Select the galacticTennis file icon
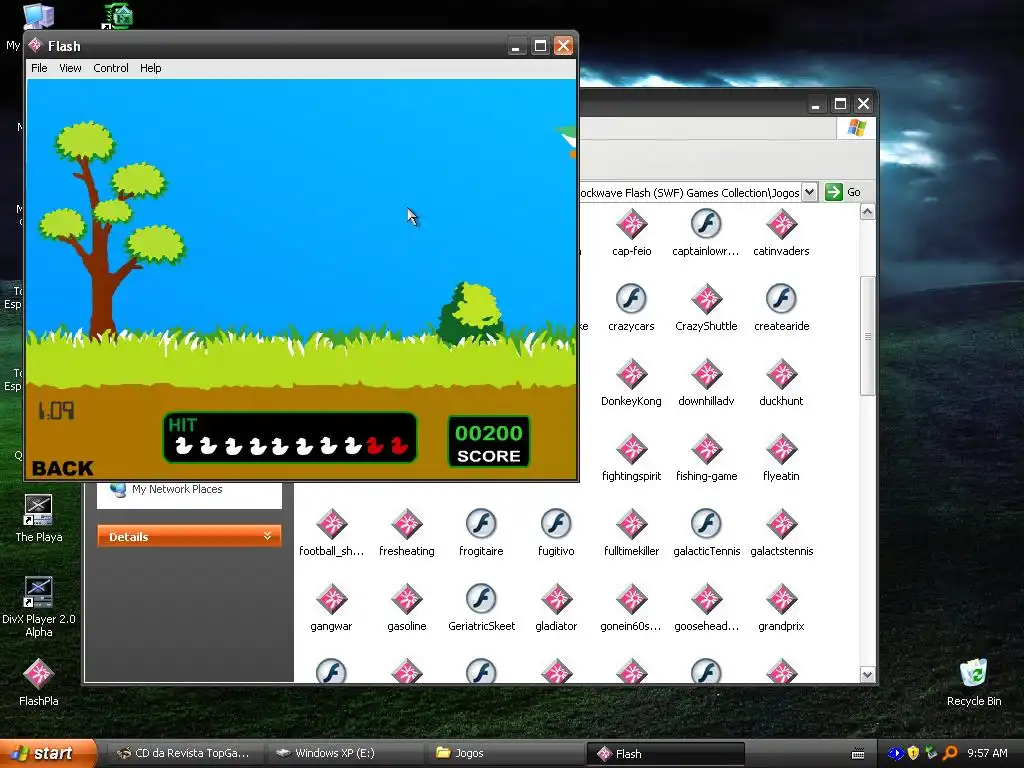The image size is (1024, 768). coord(706,524)
